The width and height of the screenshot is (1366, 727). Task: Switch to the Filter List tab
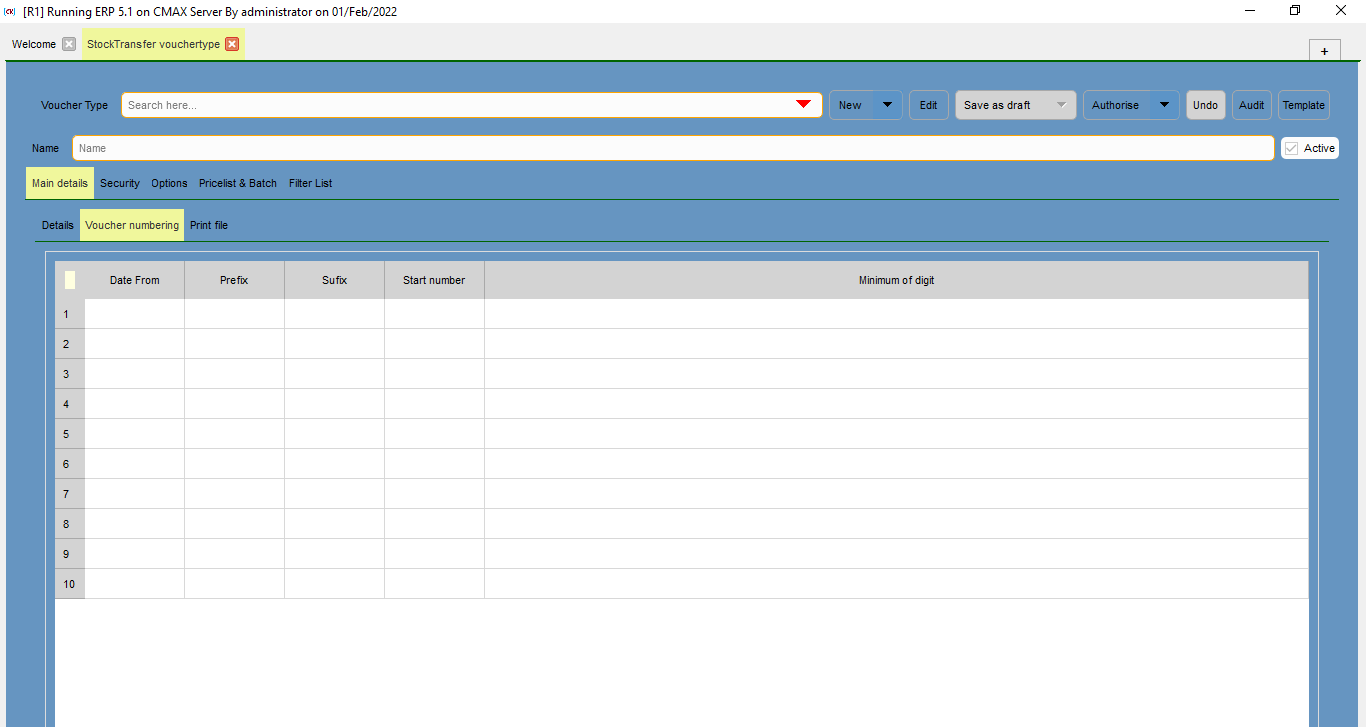click(x=310, y=183)
